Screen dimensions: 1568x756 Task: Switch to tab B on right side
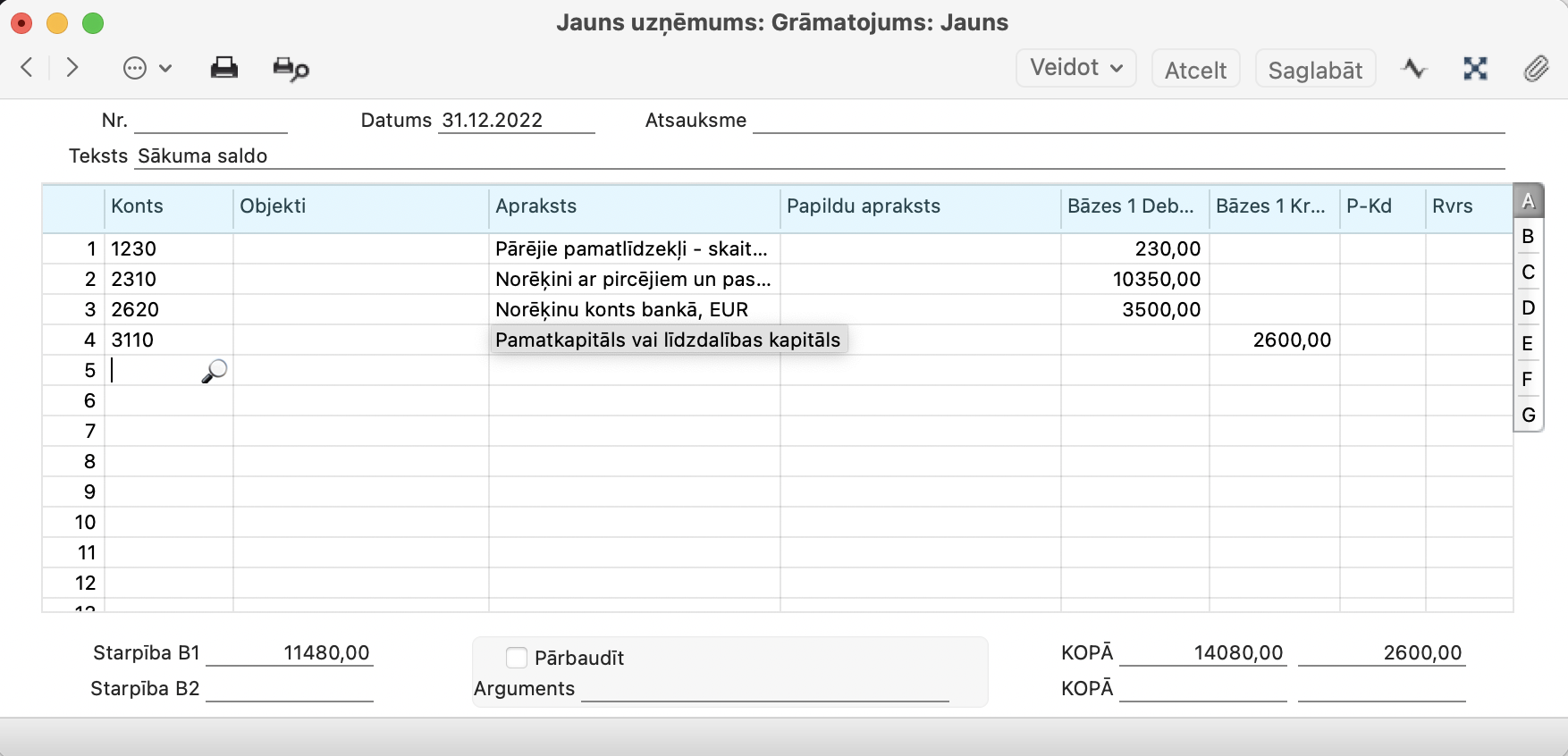[1528, 237]
